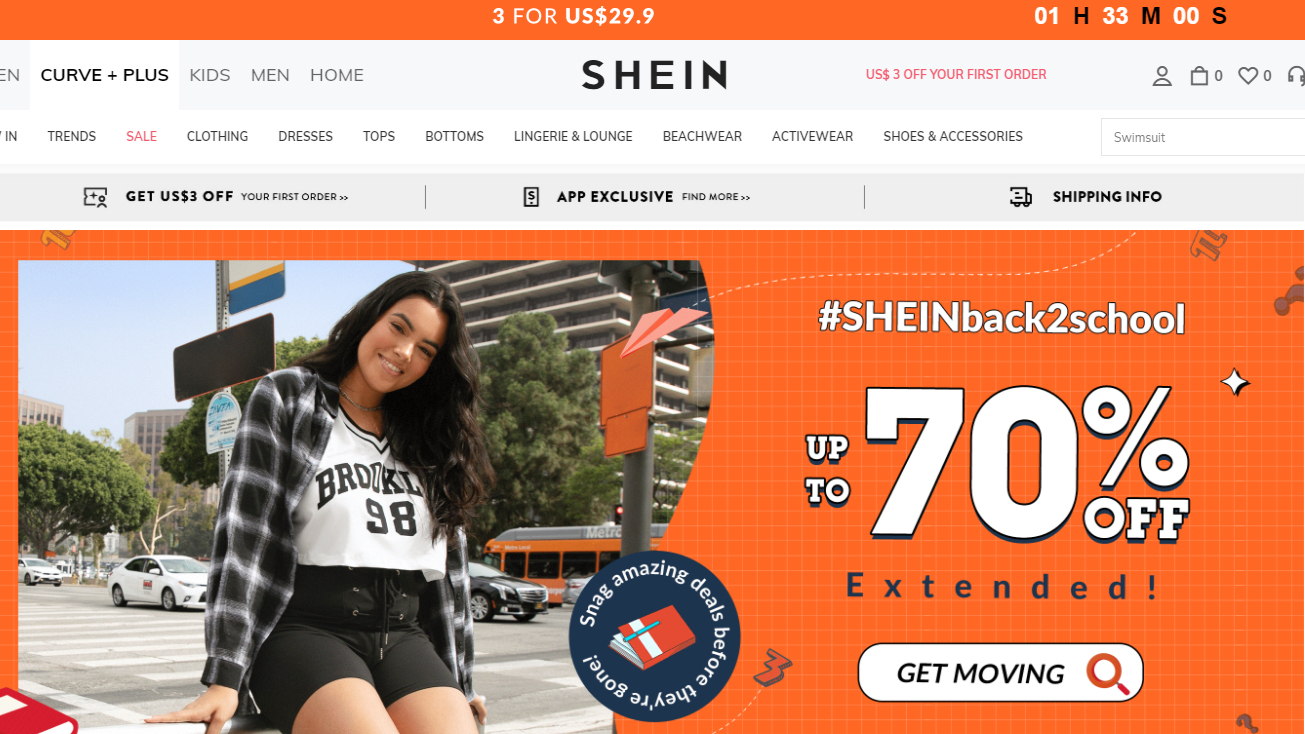Click the GET MOVING button
Screen dimensions: 1305x734
point(1000,672)
